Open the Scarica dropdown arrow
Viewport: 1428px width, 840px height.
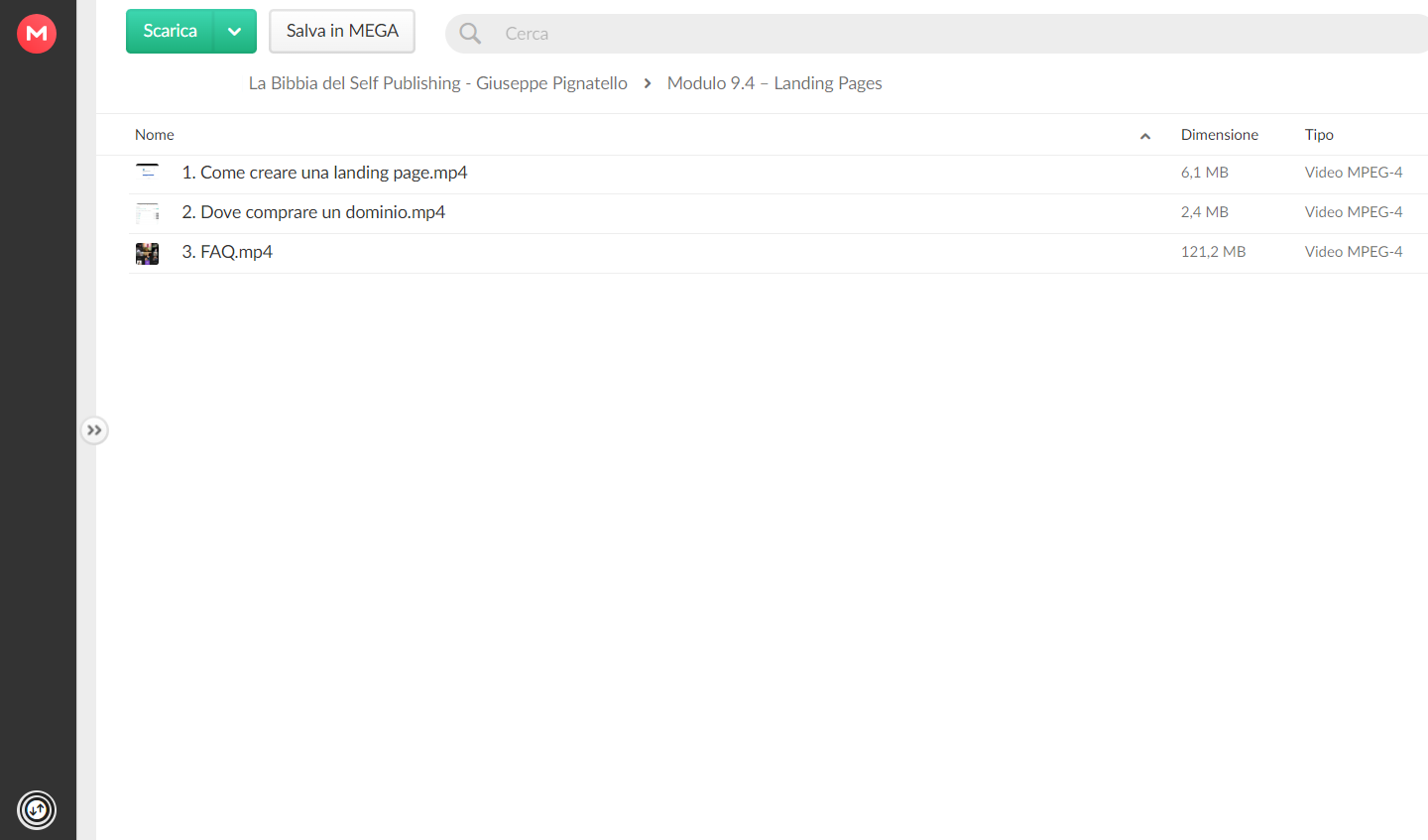pos(235,32)
